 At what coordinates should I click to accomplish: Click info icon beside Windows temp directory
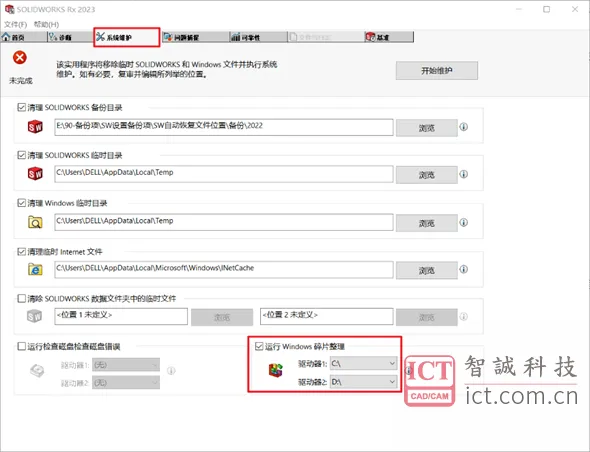pos(464,222)
